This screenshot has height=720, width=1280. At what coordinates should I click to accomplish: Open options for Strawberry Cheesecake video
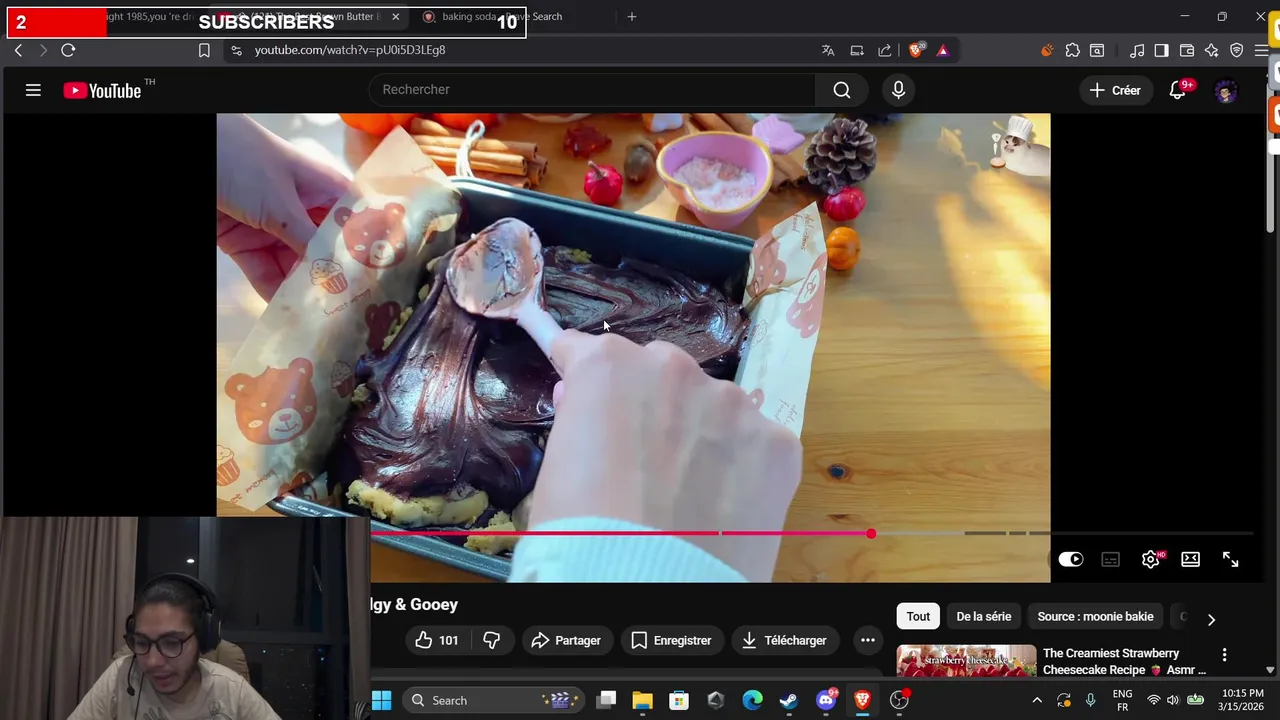1224,655
